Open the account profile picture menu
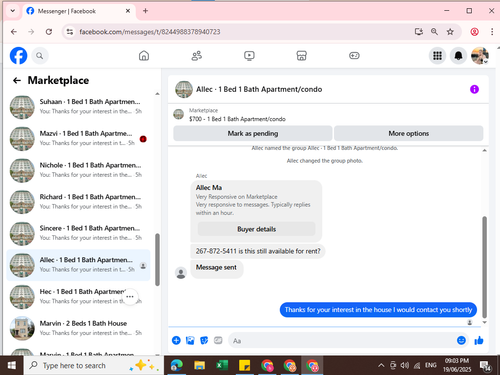Screen dimensions: 500x375 click(480, 56)
